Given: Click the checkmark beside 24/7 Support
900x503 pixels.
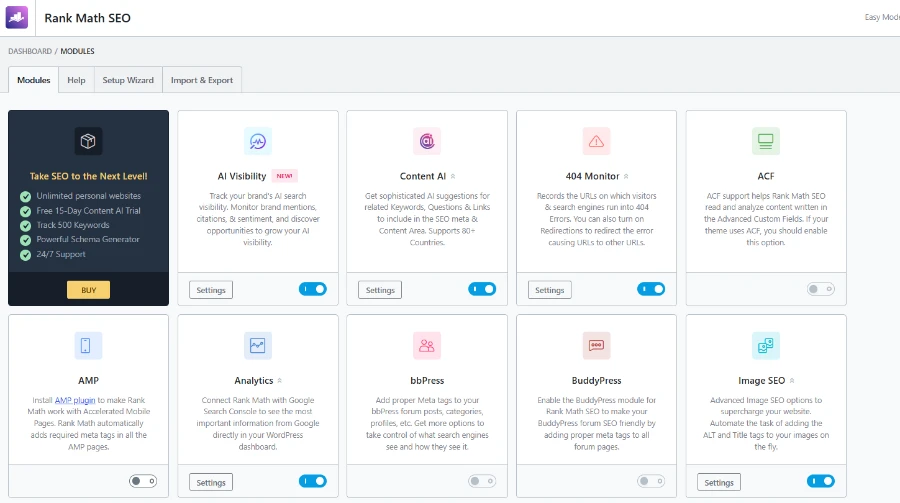Looking at the screenshot, I should coord(25,255).
